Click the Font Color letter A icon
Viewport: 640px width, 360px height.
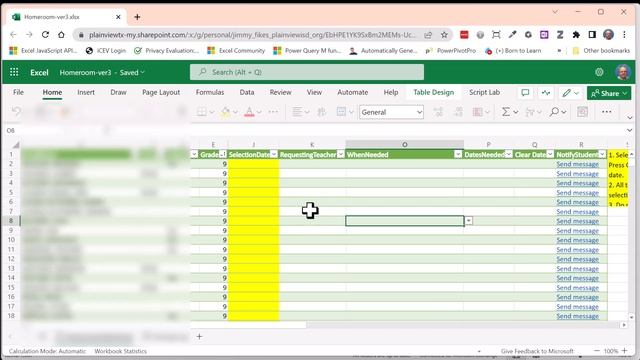pyautogui.click(x=249, y=112)
